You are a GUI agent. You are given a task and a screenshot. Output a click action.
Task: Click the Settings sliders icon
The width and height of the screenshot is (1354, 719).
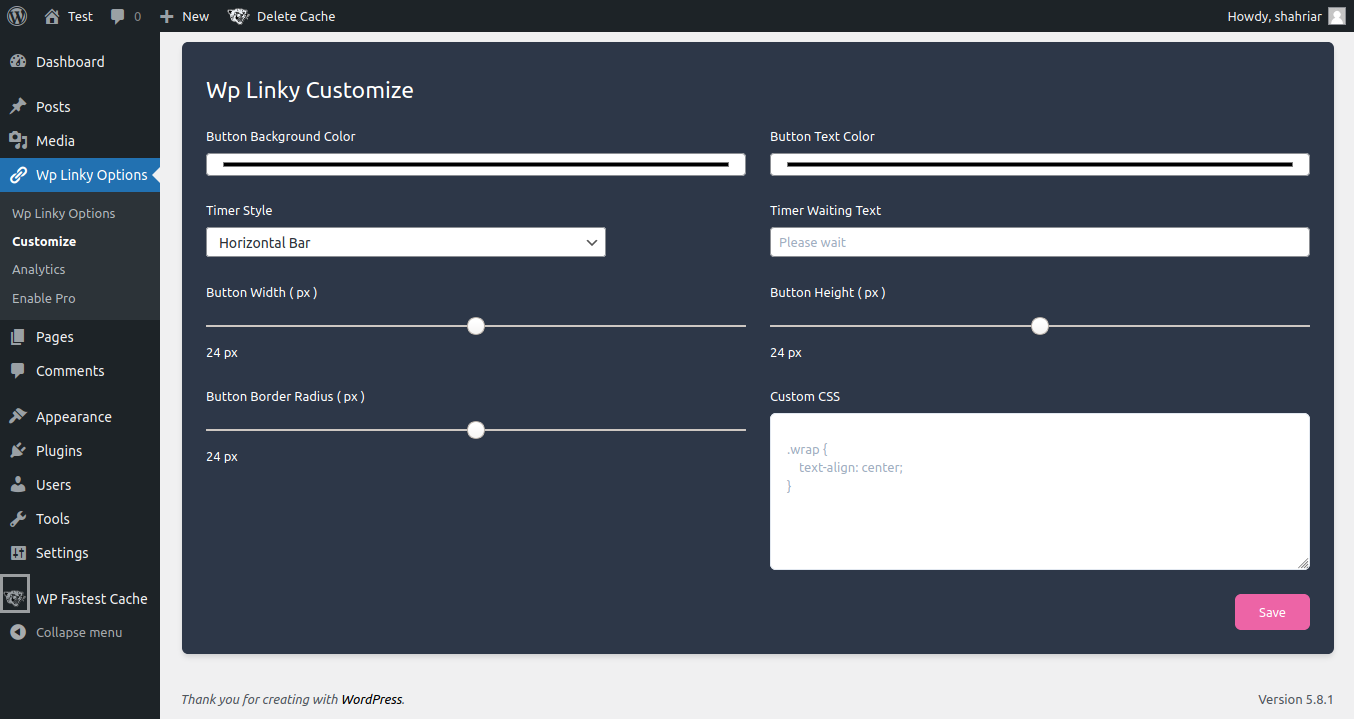pos(18,553)
